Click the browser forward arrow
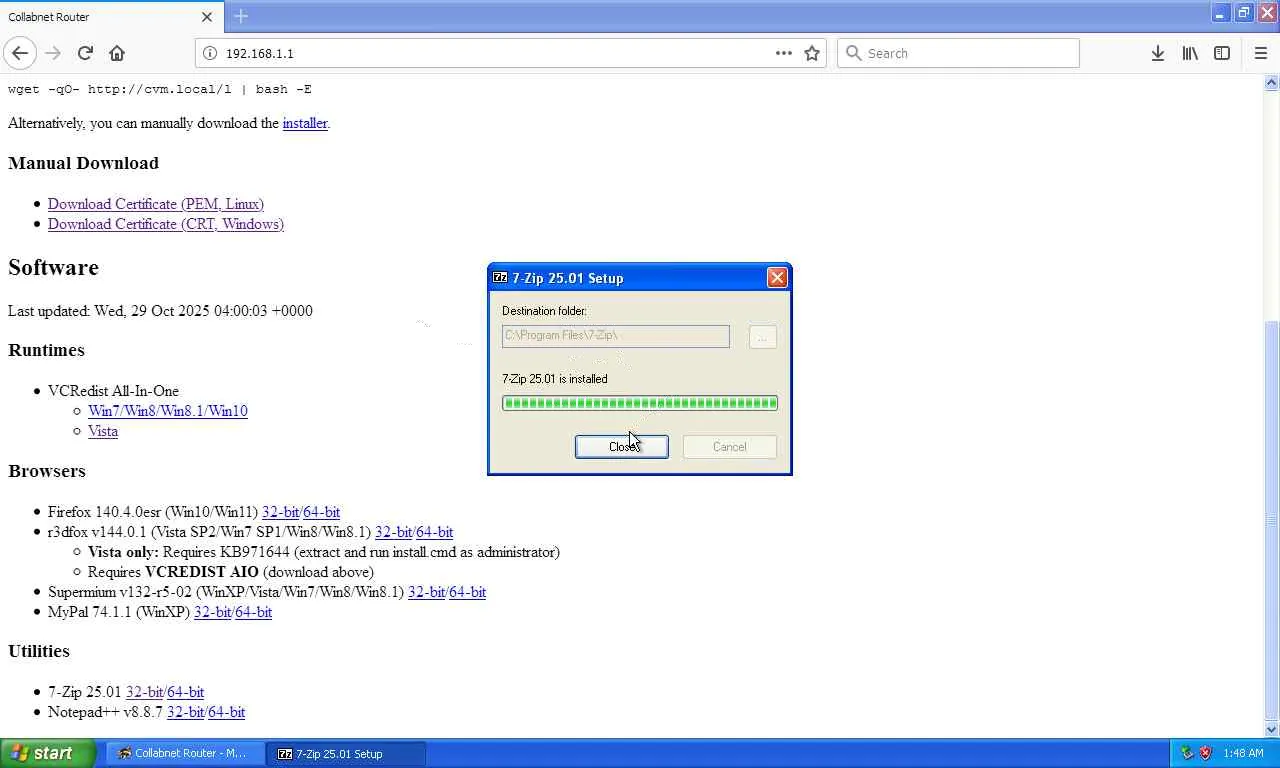 [x=53, y=53]
